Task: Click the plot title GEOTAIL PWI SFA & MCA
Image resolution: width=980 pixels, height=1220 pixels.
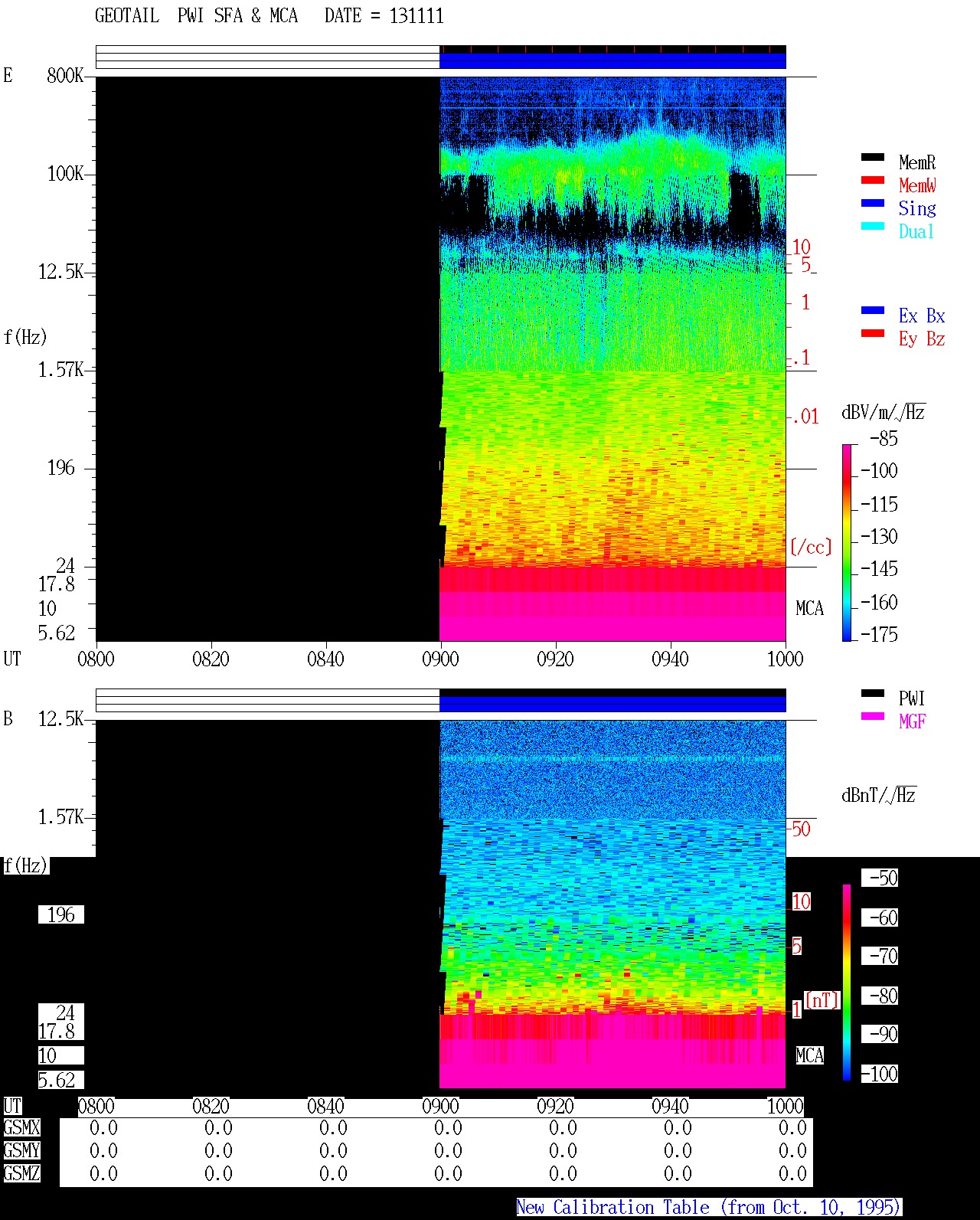Action: click(x=196, y=15)
